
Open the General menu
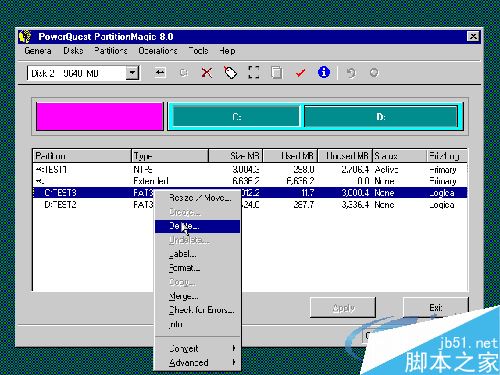click(x=38, y=51)
